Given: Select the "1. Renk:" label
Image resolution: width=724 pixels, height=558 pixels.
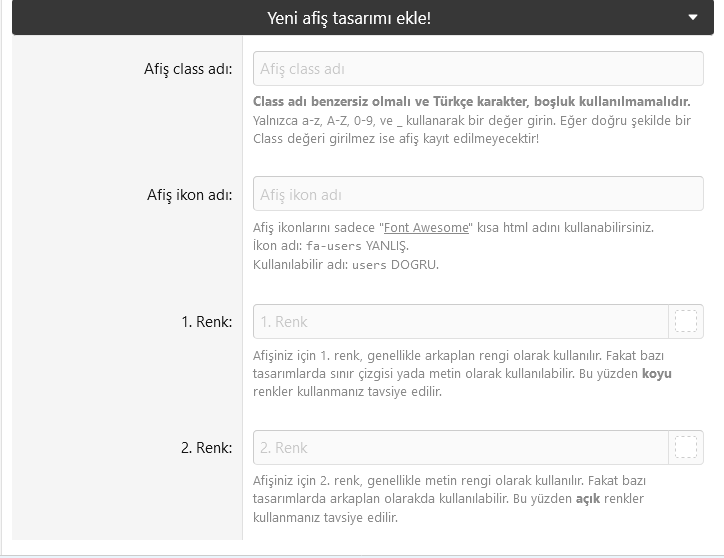Looking at the screenshot, I should [206, 321].
